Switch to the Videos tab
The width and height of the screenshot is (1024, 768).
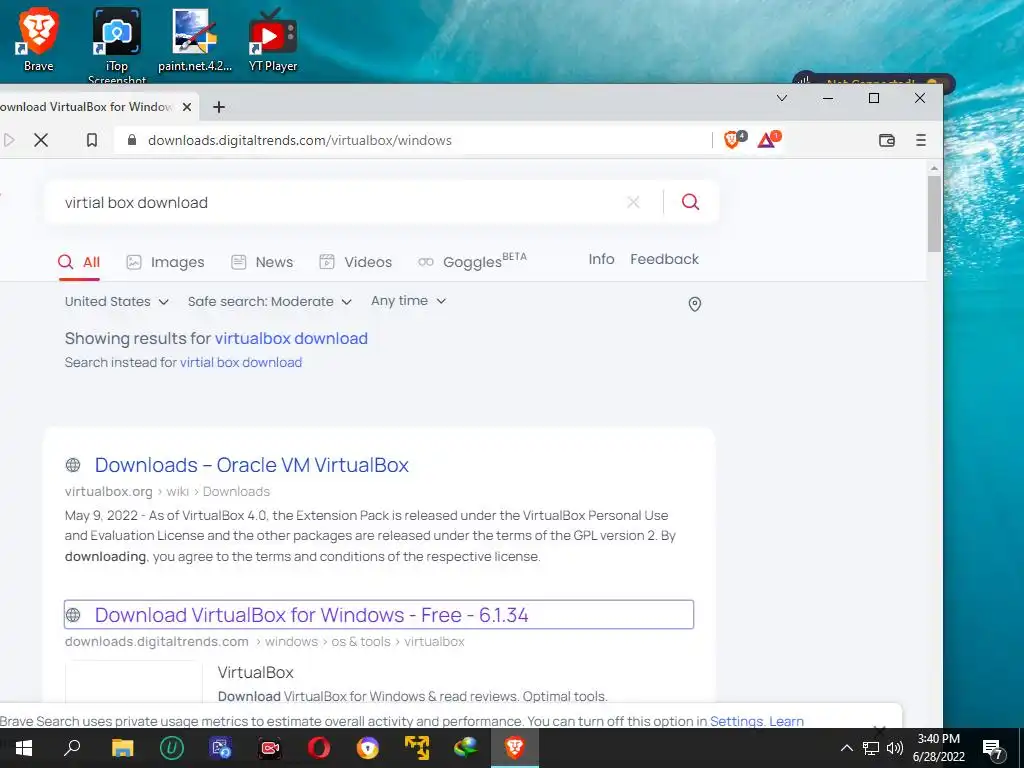coord(355,263)
